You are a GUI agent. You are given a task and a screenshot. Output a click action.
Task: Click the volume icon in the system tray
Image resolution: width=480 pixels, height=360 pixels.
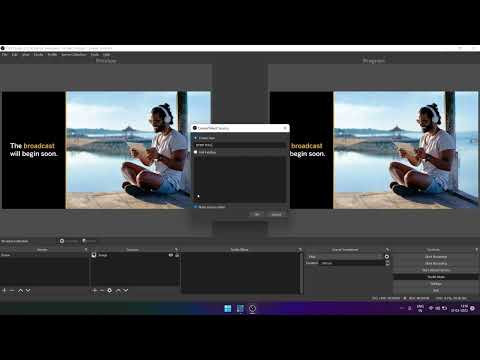click(x=437, y=308)
